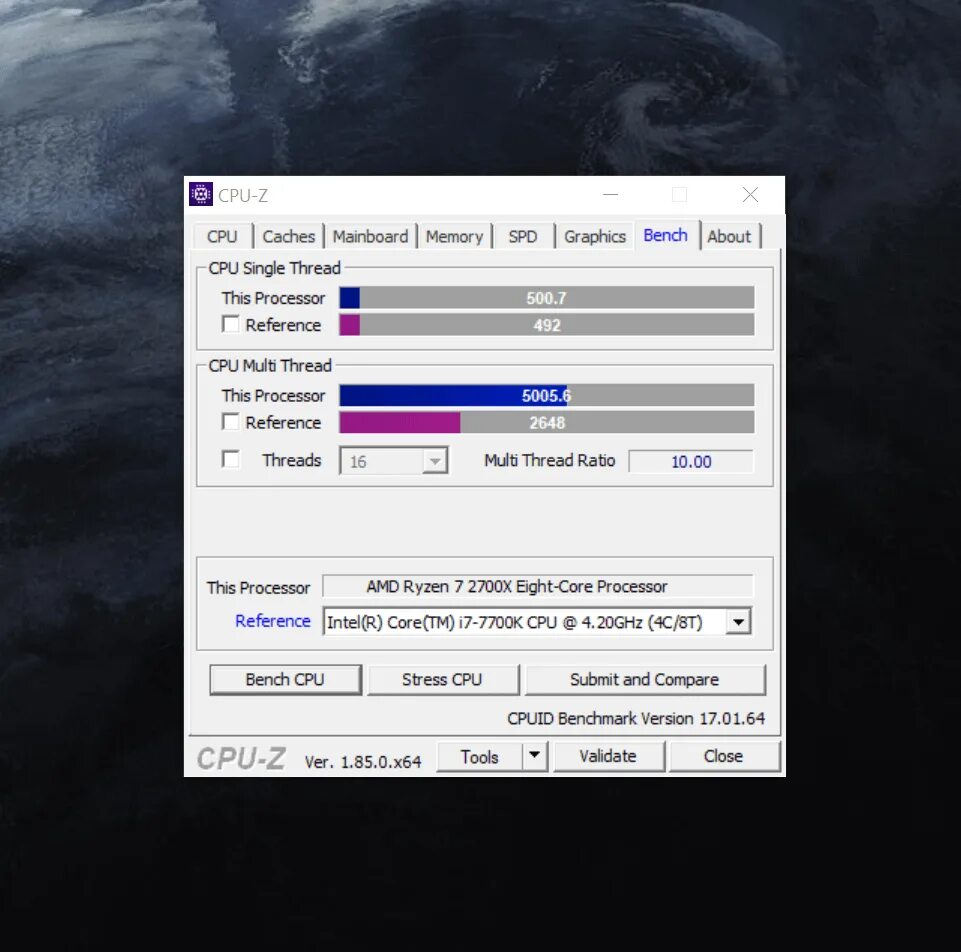Open the CPU tab
961x952 pixels.
[222, 237]
